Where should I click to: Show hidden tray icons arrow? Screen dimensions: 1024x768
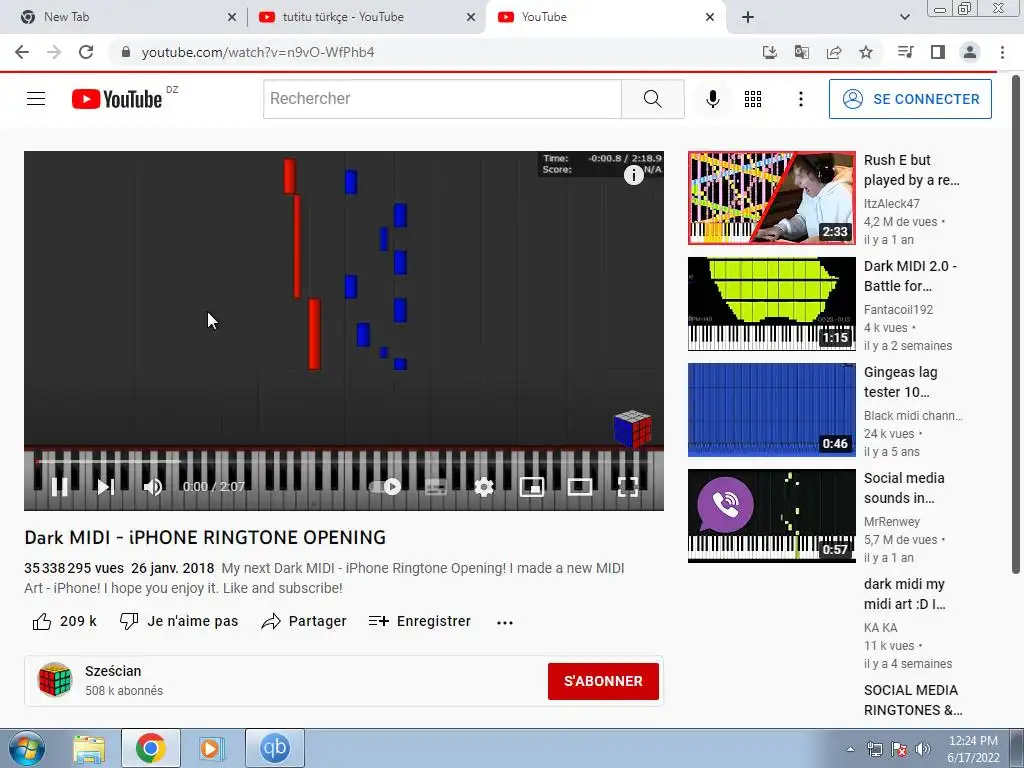[x=850, y=749]
